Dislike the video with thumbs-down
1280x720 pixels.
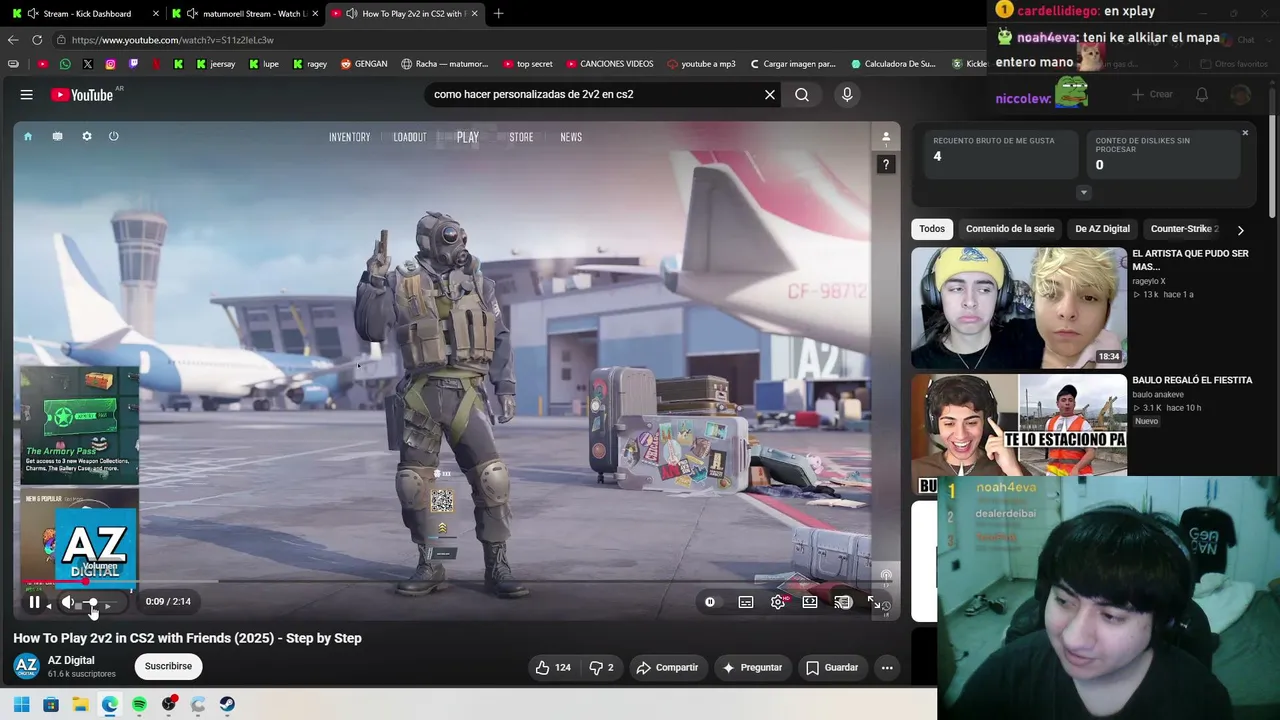coord(601,668)
